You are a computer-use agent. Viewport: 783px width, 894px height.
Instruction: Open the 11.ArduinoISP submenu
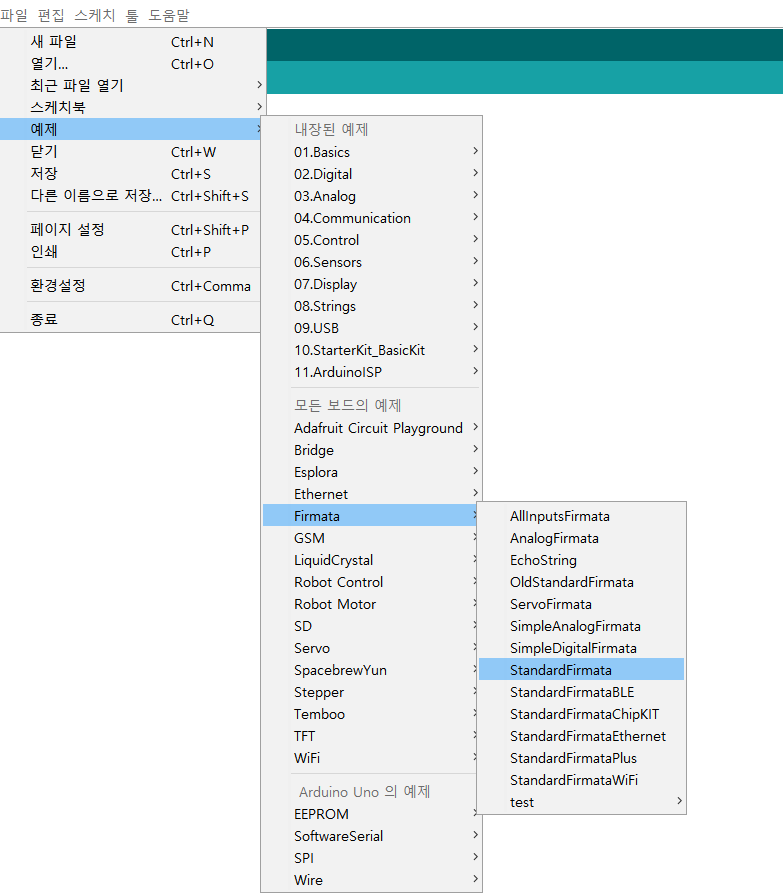pyautogui.click(x=371, y=372)
